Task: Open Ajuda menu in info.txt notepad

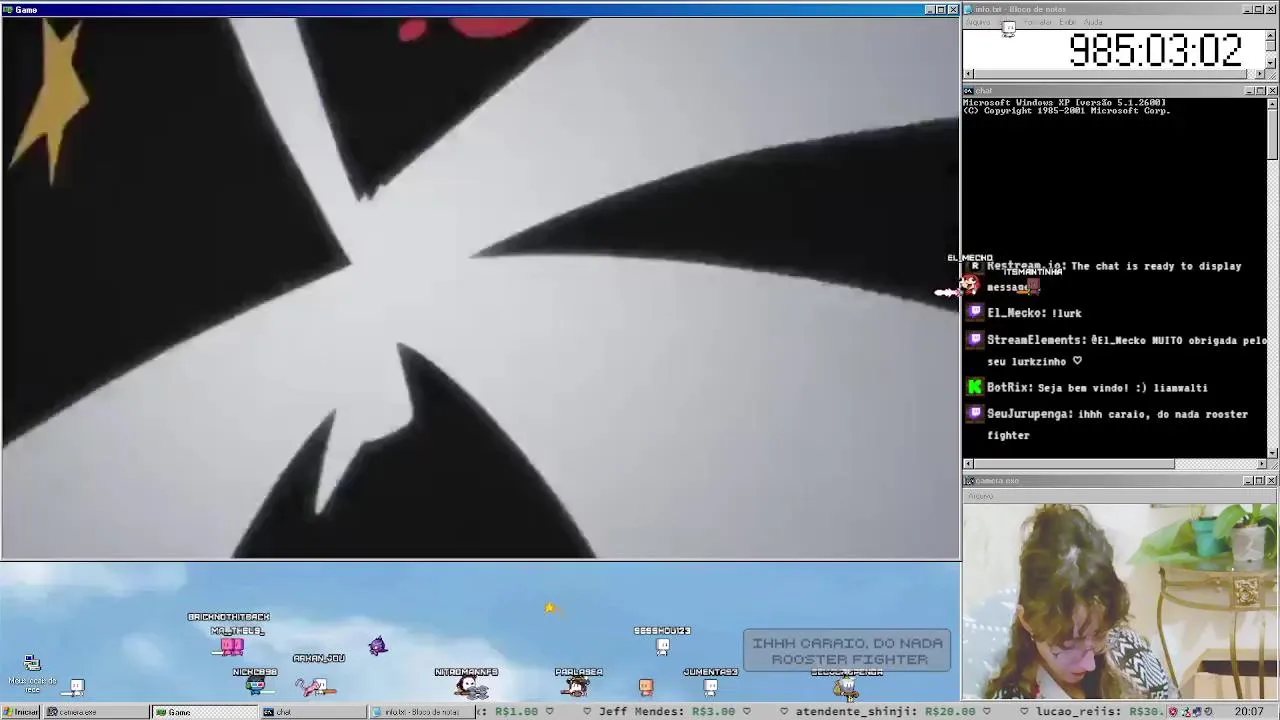Action: click(x=1094, y=22)
